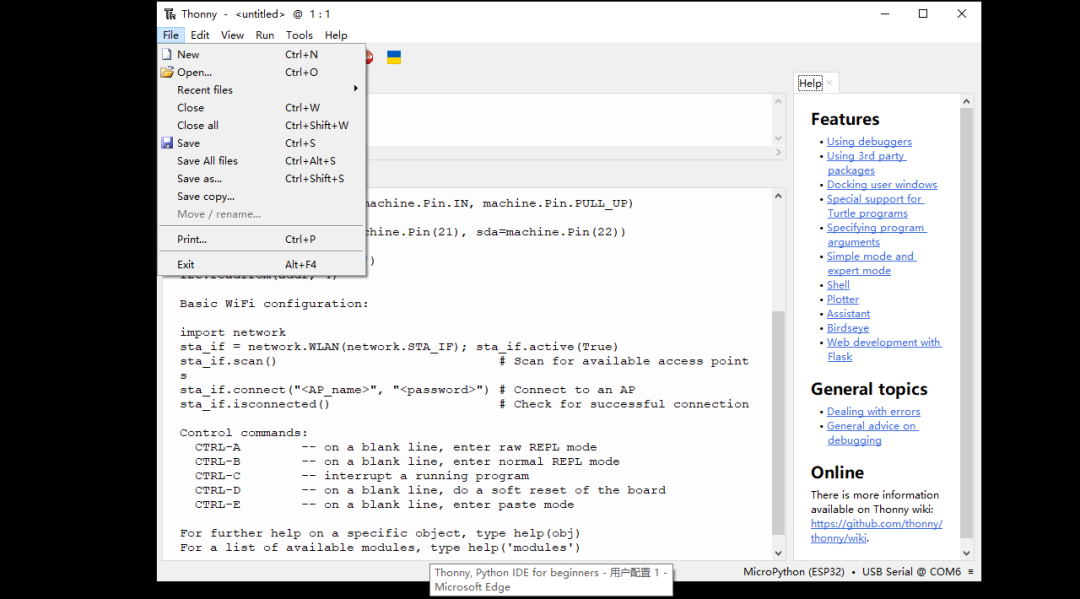
Task: Click the red Stop icon in toolbar
Action: [x=369, y=57]
